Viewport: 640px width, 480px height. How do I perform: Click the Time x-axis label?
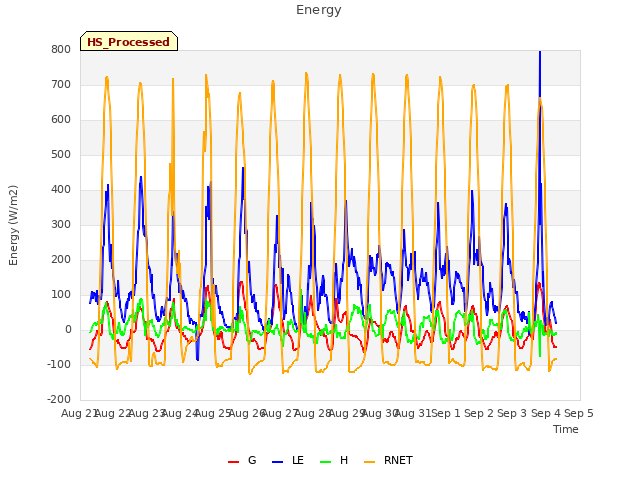tap(566, 429)
